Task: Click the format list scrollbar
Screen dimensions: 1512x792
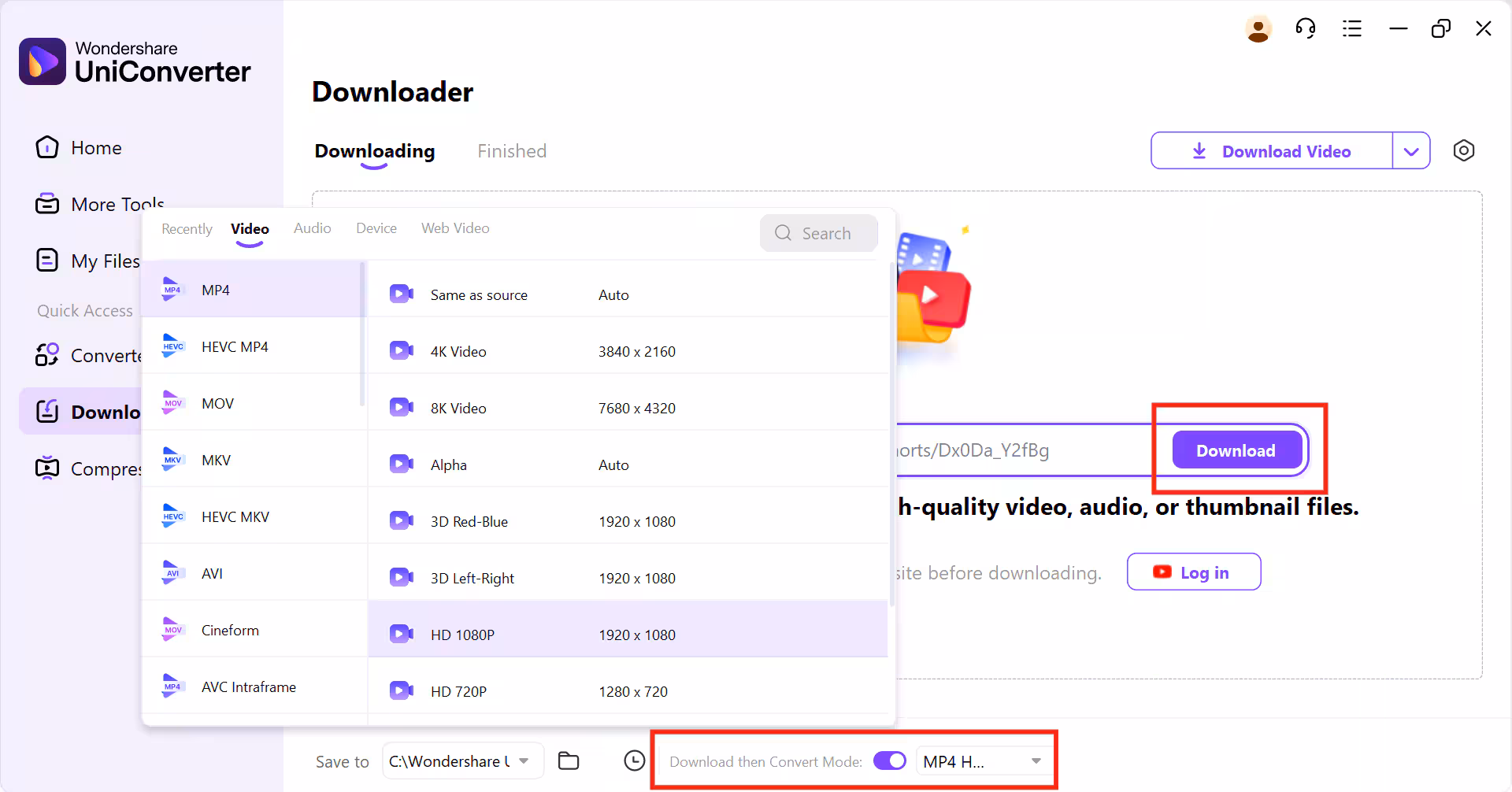Action: click(362, 334)
